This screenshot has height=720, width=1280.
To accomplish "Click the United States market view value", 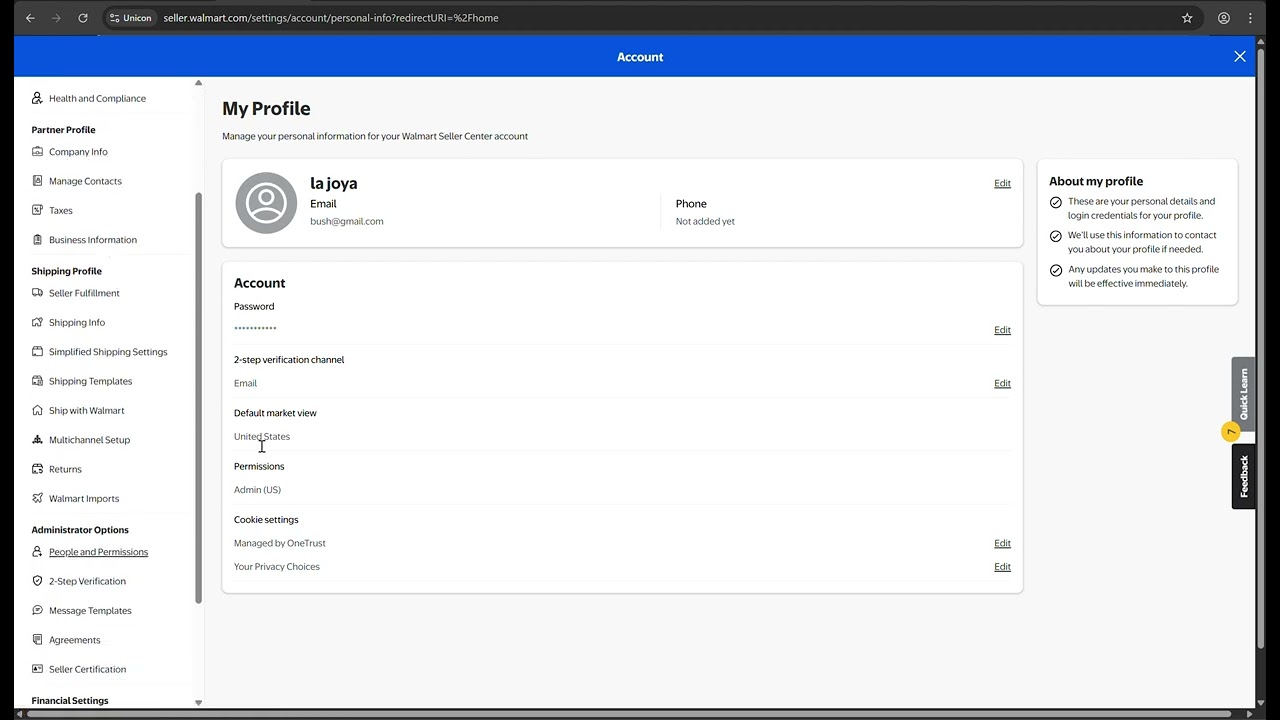I will (262, 436).
